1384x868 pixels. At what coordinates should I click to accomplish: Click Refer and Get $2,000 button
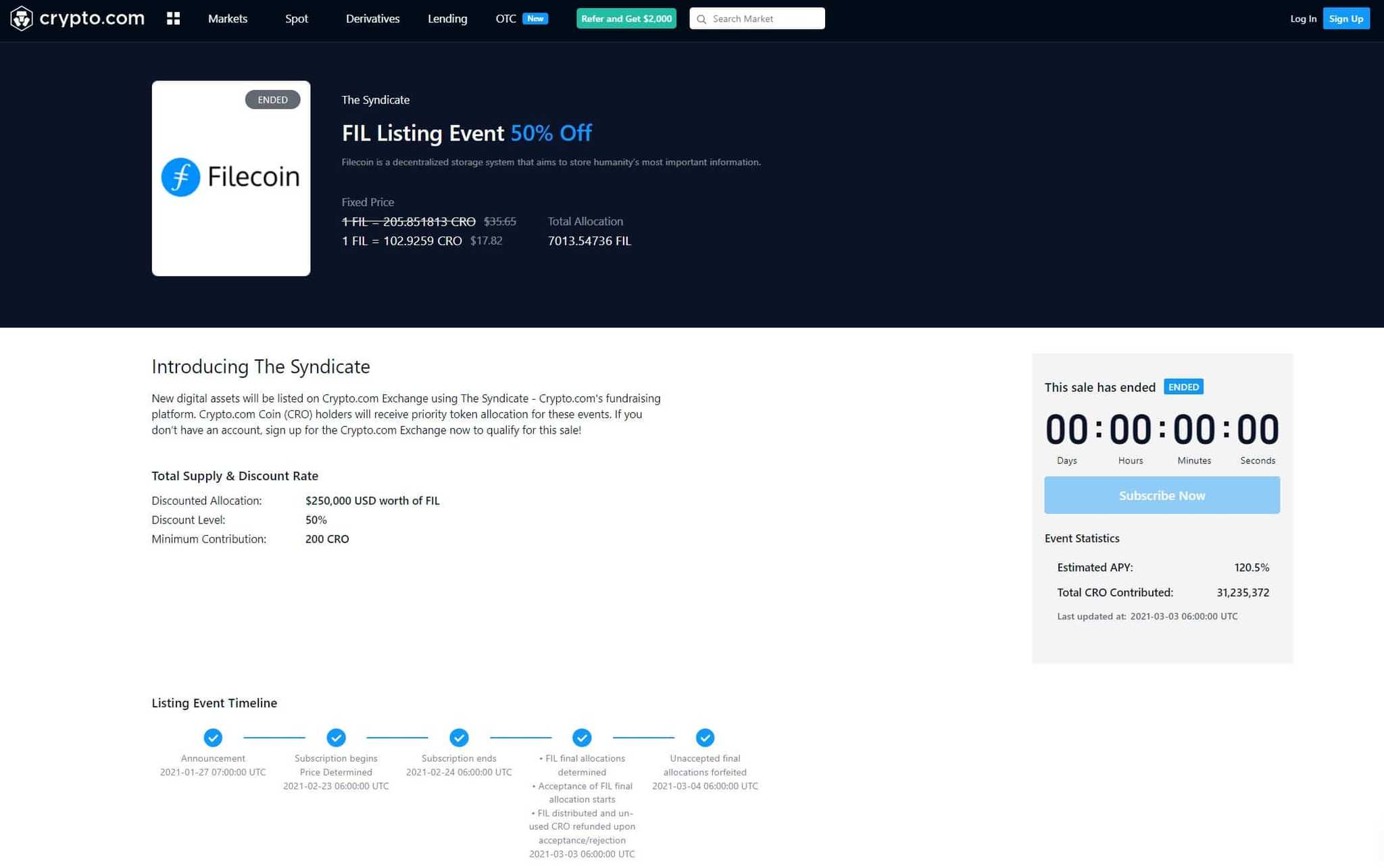tap(626, 18)
